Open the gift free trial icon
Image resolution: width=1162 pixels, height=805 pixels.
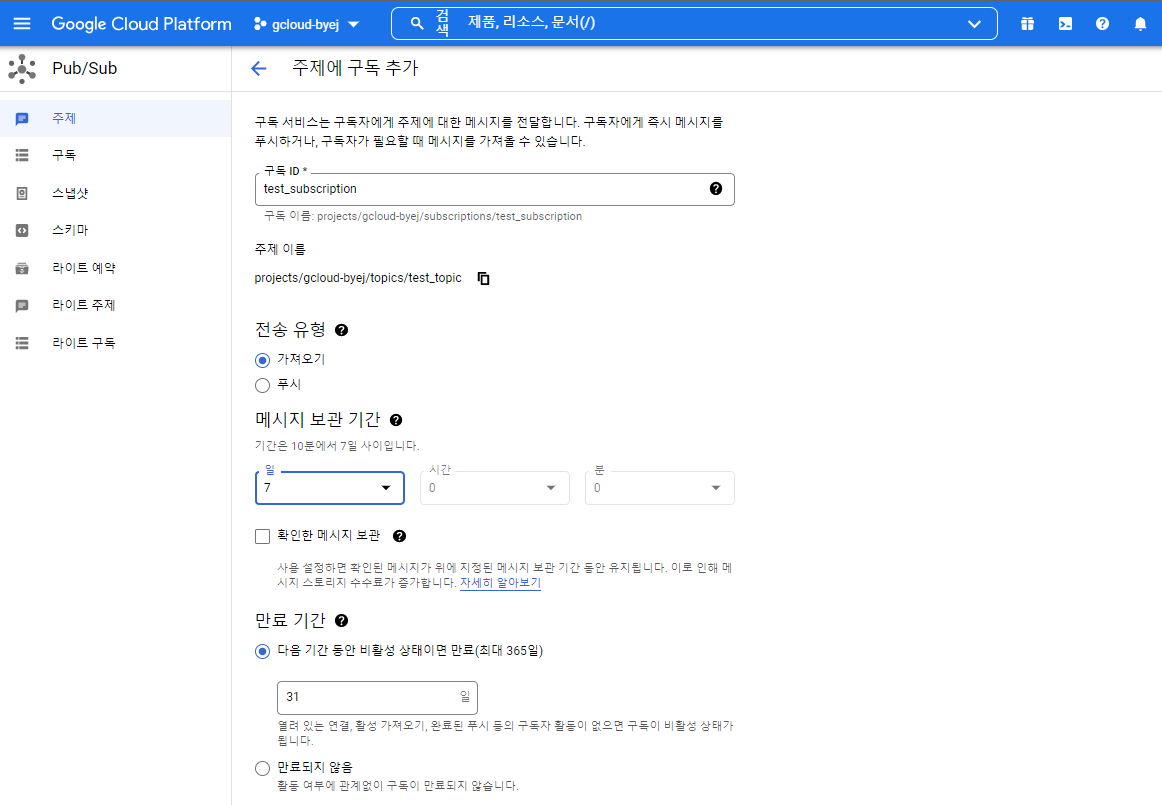(x=1027, y=24)
